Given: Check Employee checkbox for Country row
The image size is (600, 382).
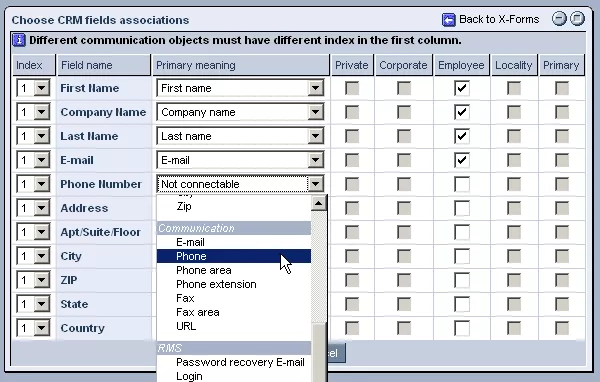Looking at the screenshot, I should coord(462,328).
